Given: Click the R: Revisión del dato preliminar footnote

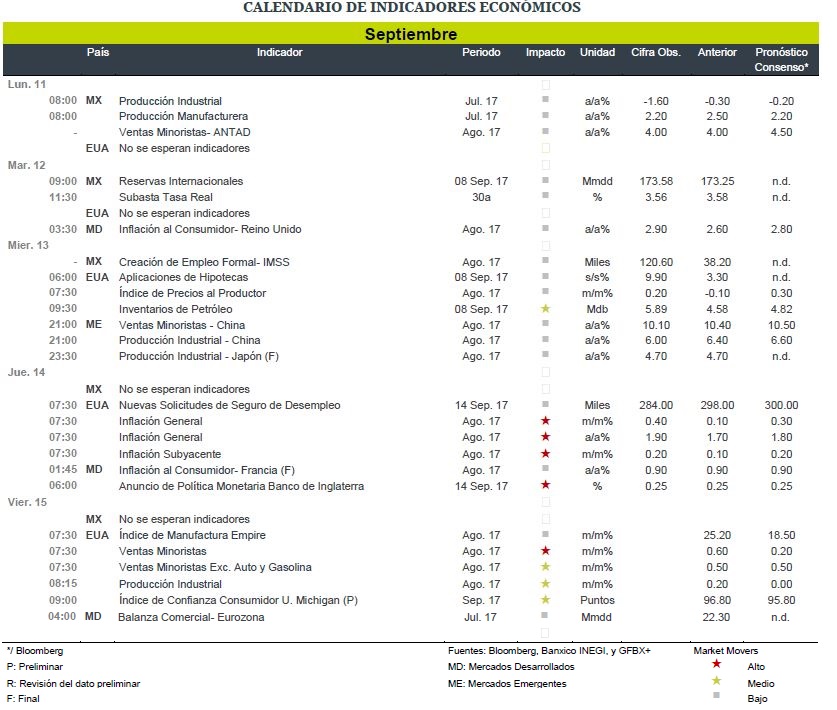Looking at the screenshot, I should click(x=73, y=684).
